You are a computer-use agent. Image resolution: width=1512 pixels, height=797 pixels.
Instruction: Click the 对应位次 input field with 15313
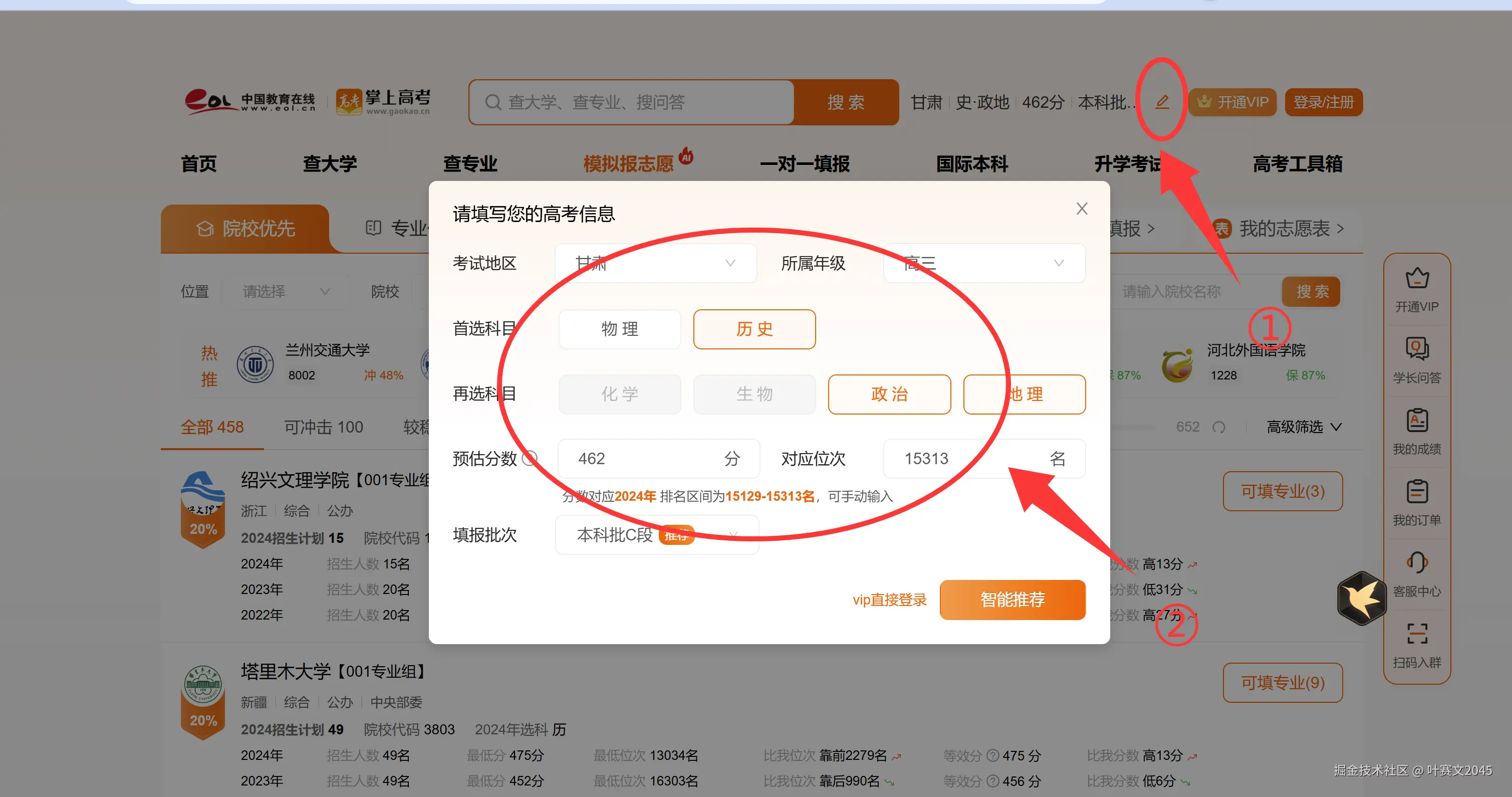[962, 459]
